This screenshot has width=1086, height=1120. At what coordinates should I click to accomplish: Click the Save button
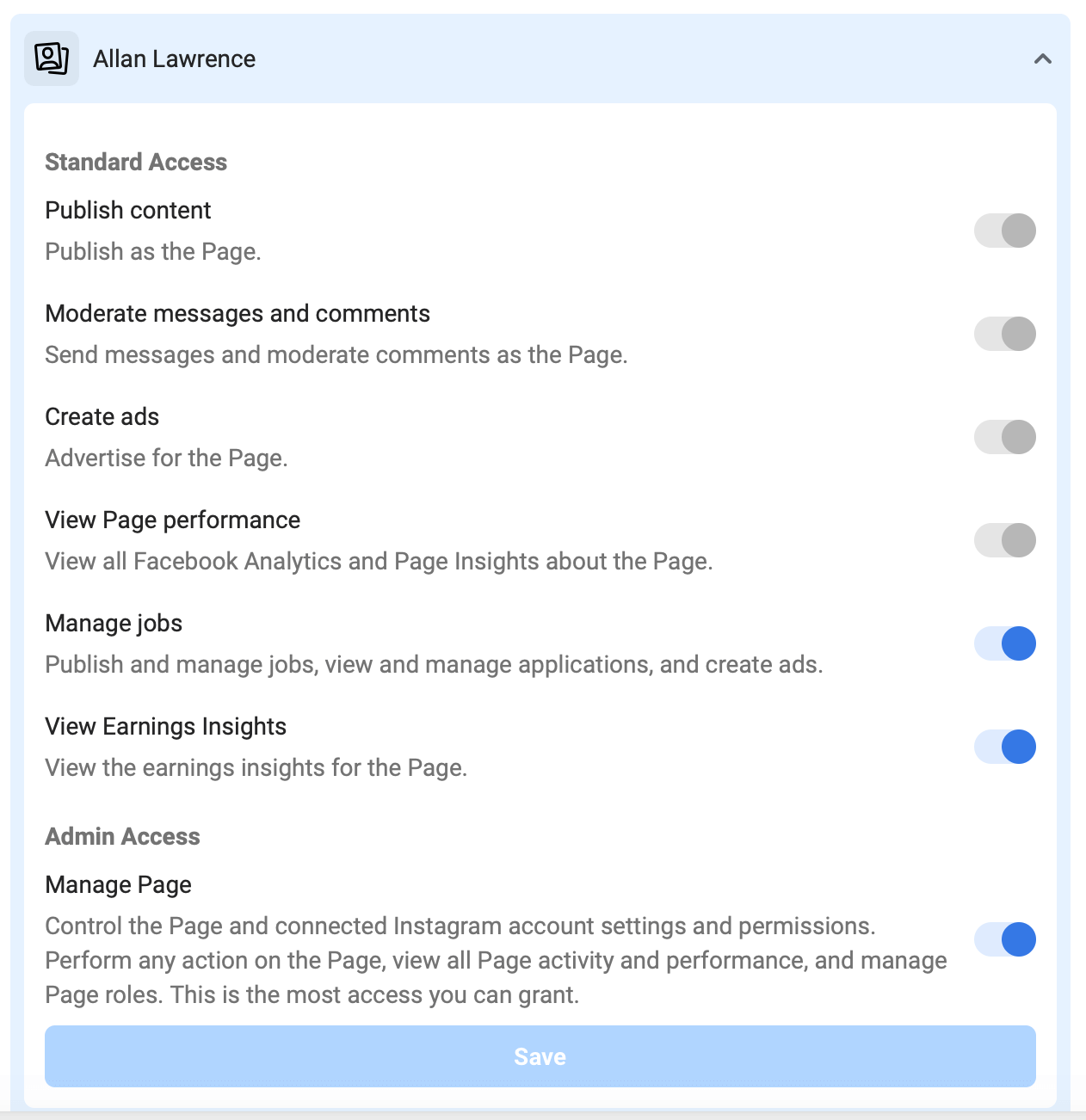[540, 1056]
